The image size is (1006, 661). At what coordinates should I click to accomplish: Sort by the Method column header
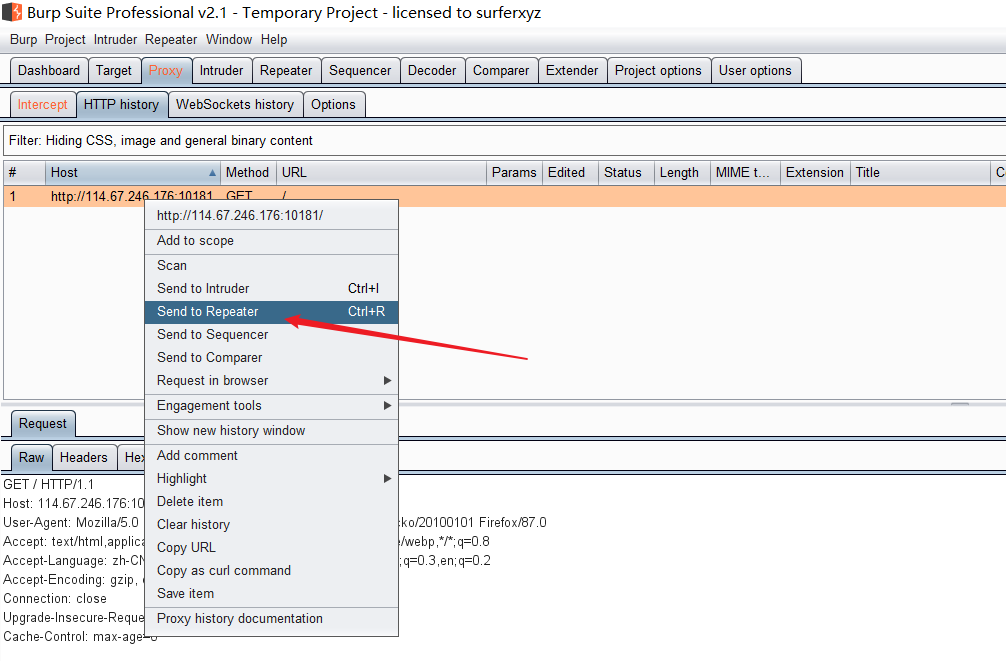(248, 173)
